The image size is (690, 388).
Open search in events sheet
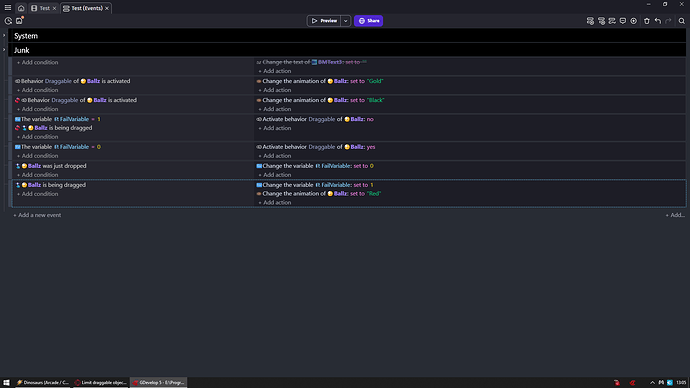pyautogui.click(x=682, y=21)
